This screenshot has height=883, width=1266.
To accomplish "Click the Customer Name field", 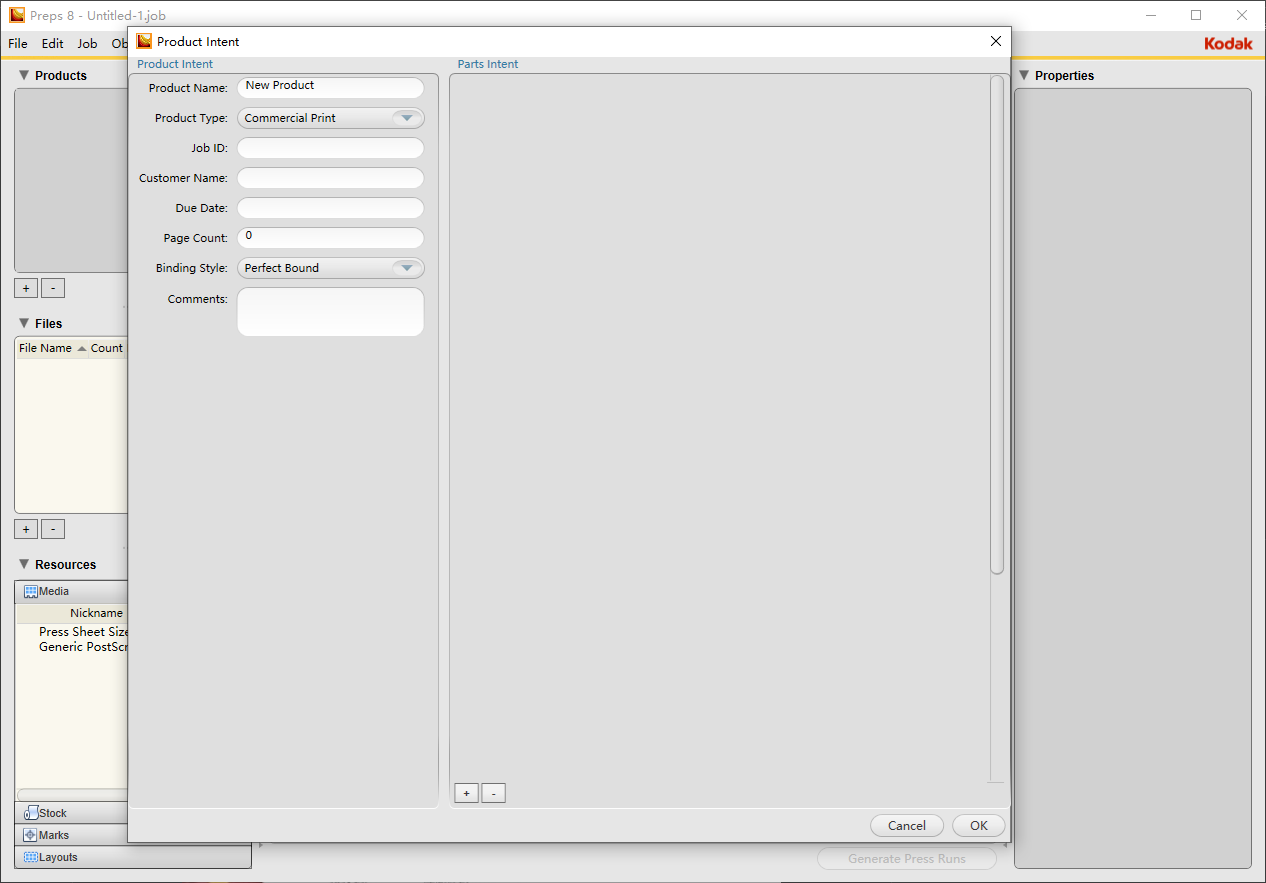I will click(330, 178).
